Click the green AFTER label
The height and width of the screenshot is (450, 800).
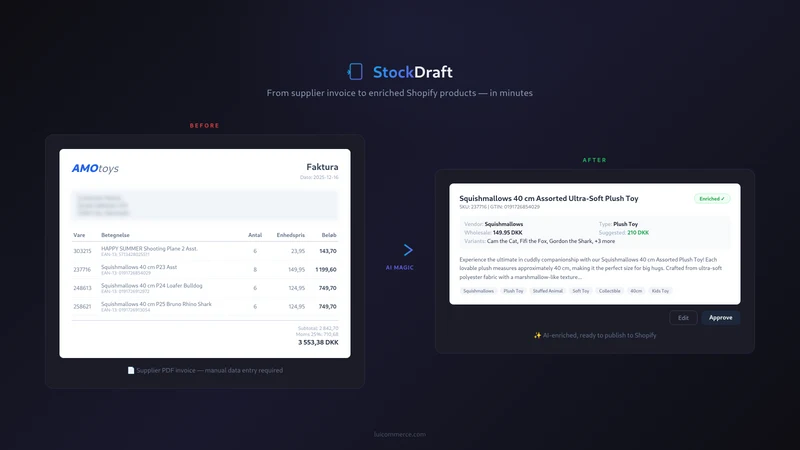tap(594, 160)
